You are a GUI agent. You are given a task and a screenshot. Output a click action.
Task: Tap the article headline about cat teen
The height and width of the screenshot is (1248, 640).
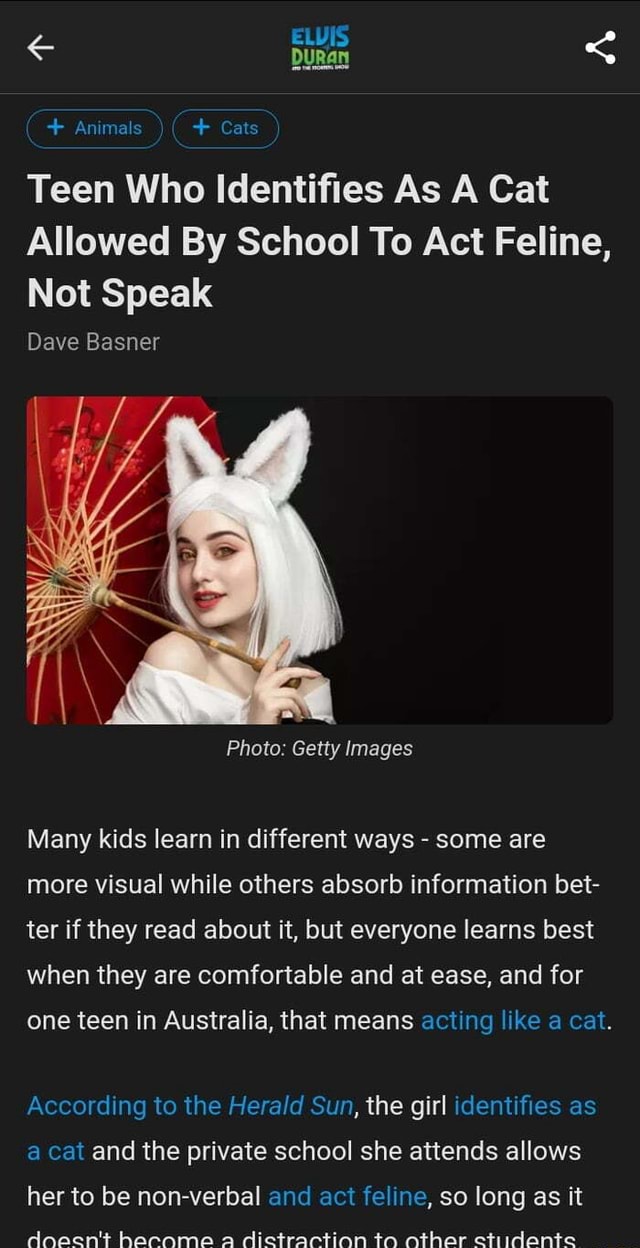click(318, 241)
